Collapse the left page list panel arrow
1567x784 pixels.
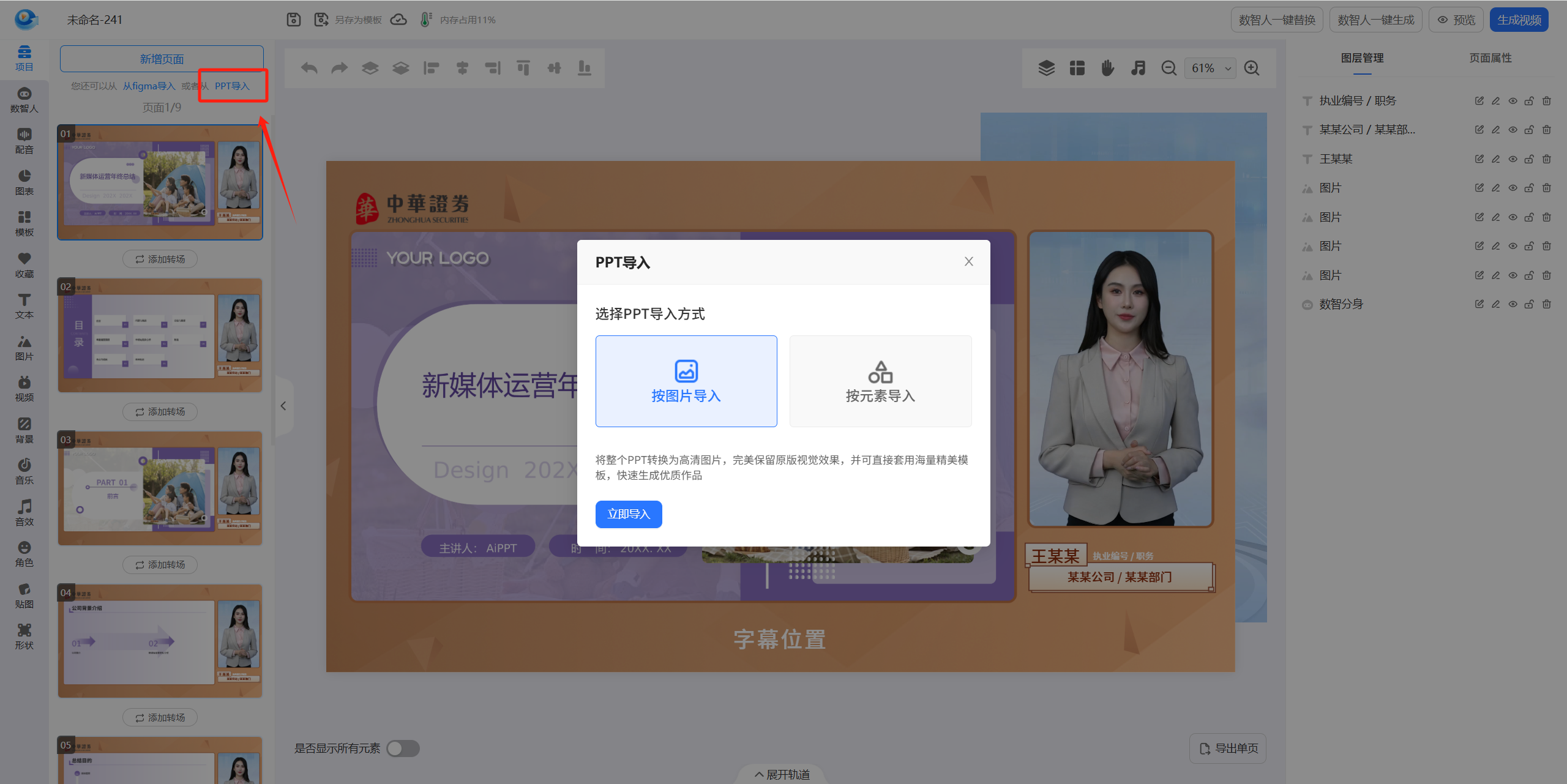tap(283, 406)
